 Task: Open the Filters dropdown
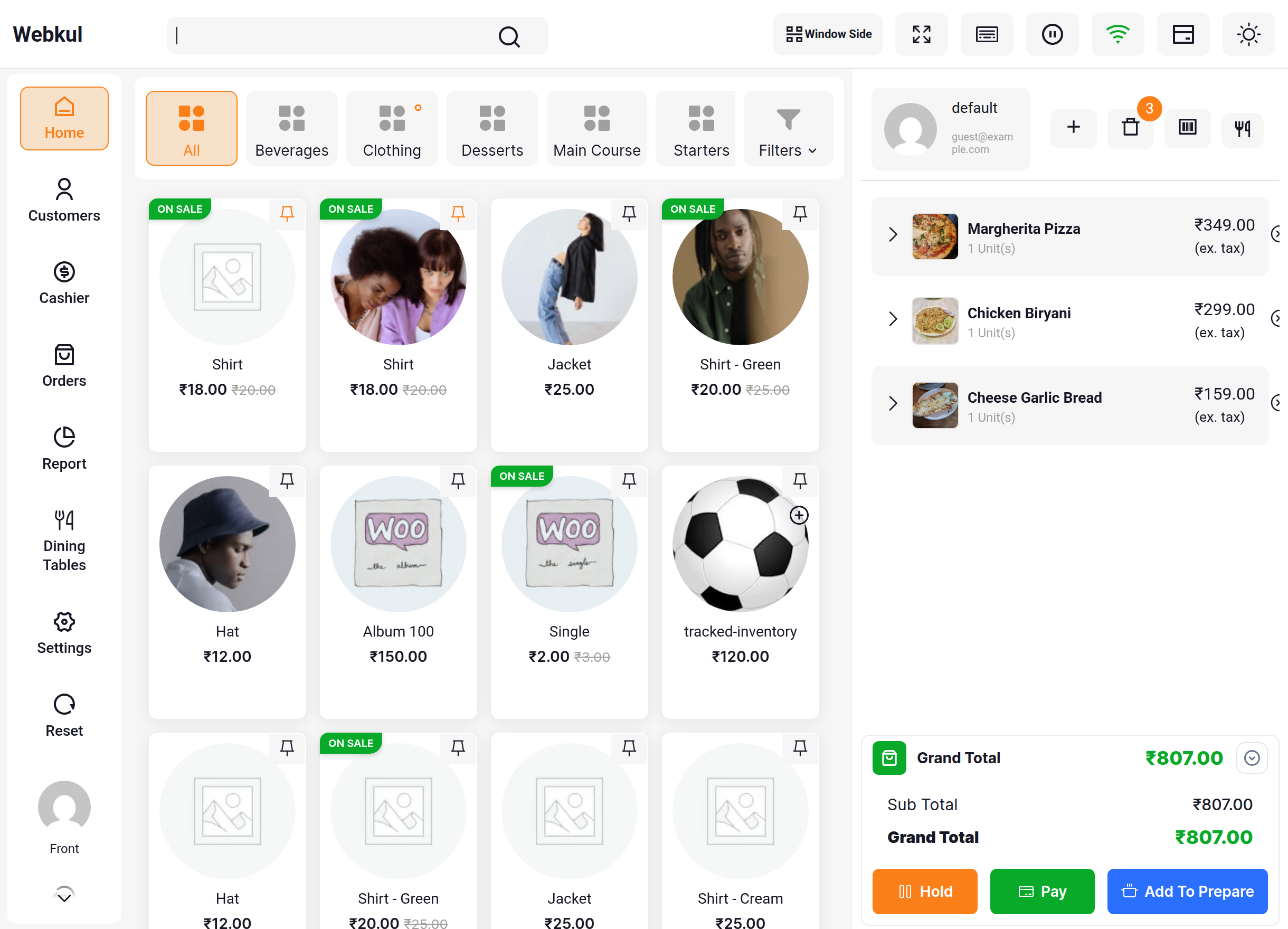[788, 128]
